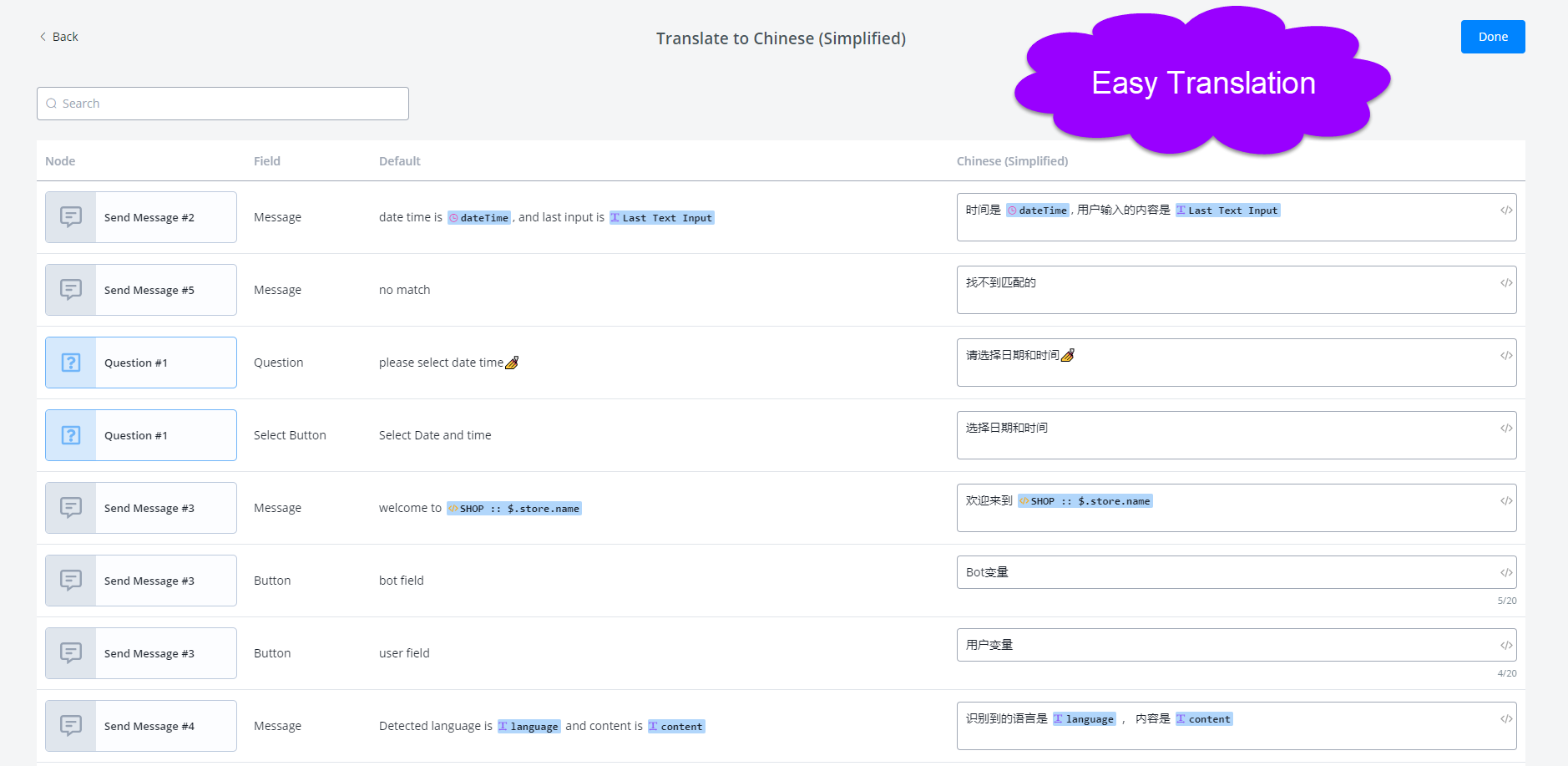Click 5/20 character counter
The height and width of the screenshot is (766, 1568).
point(1507,601)
